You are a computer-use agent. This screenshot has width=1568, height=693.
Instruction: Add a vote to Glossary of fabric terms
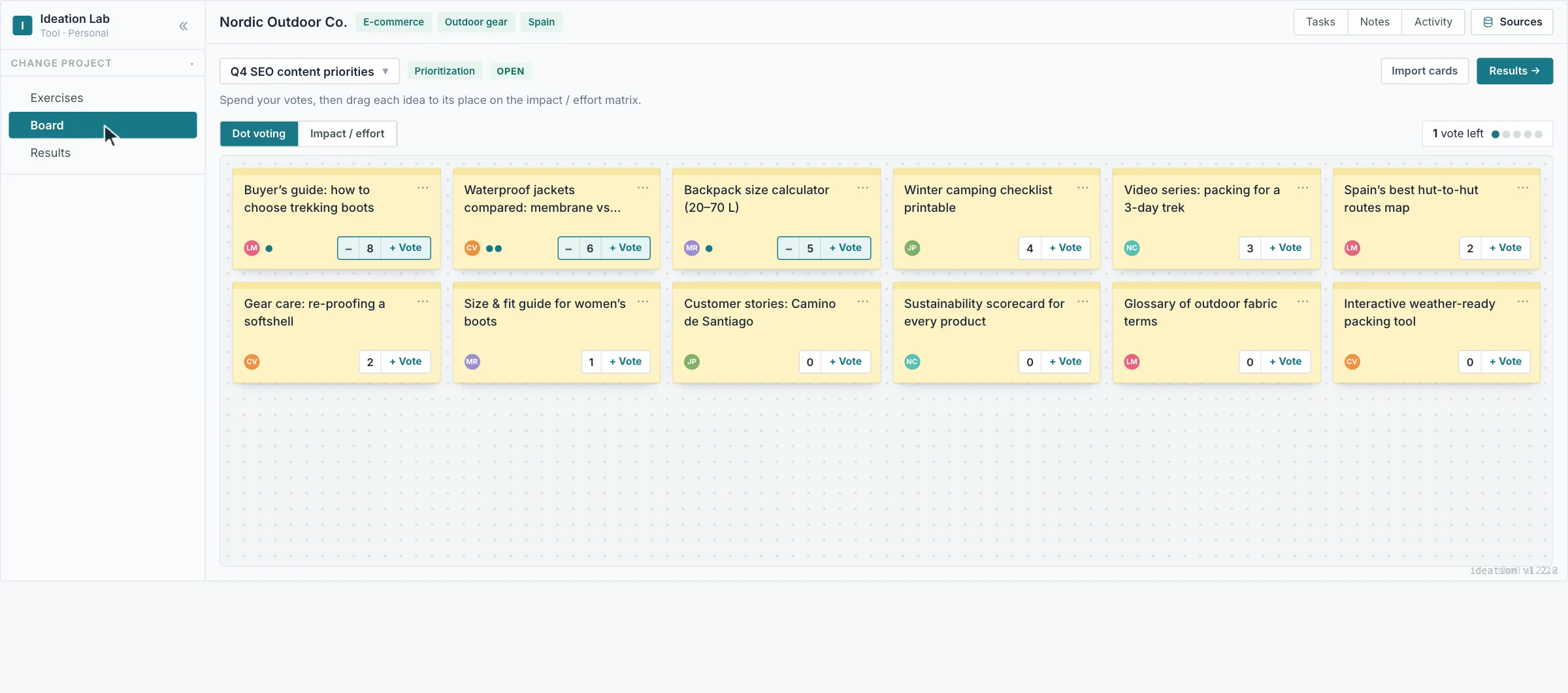coord(1286,362)
